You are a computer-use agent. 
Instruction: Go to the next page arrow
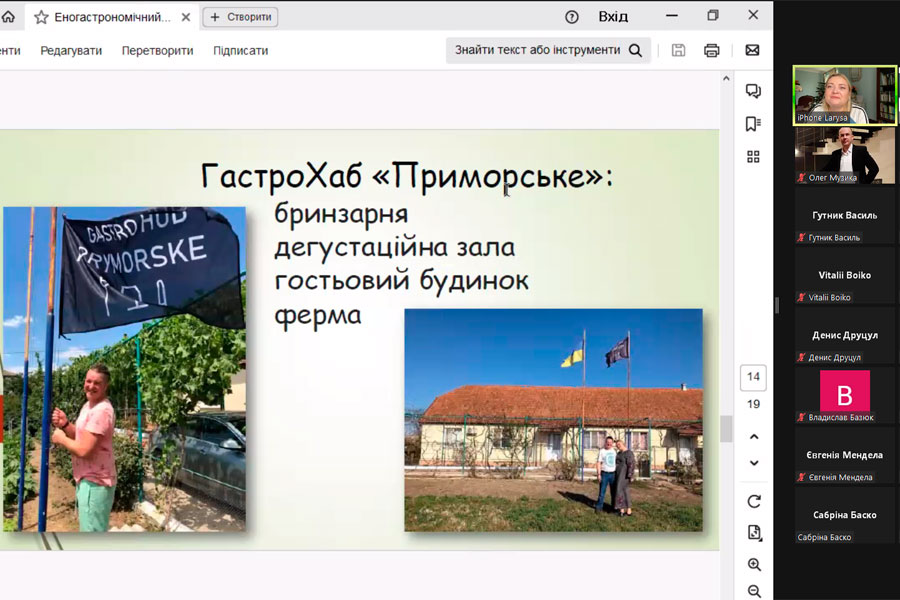tap(754, 463)
